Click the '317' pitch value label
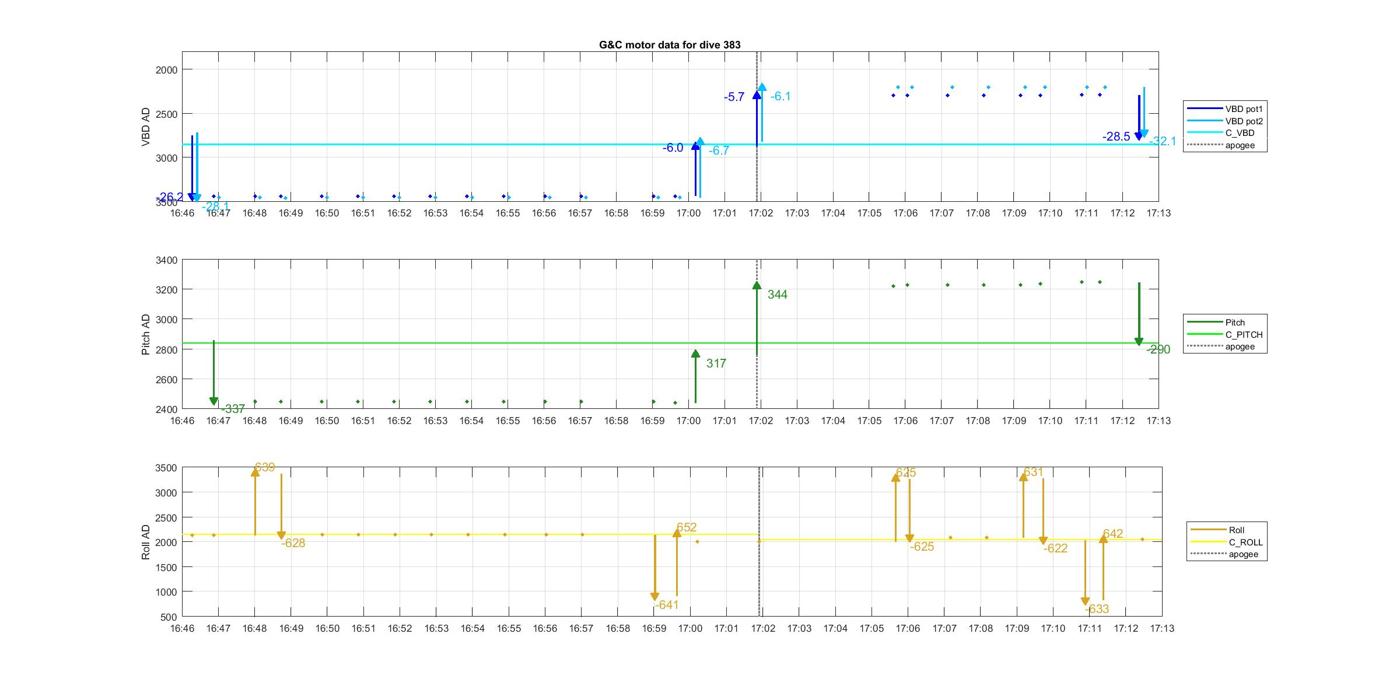Viewport: 1400px width, 693px height. coord(716,364)
